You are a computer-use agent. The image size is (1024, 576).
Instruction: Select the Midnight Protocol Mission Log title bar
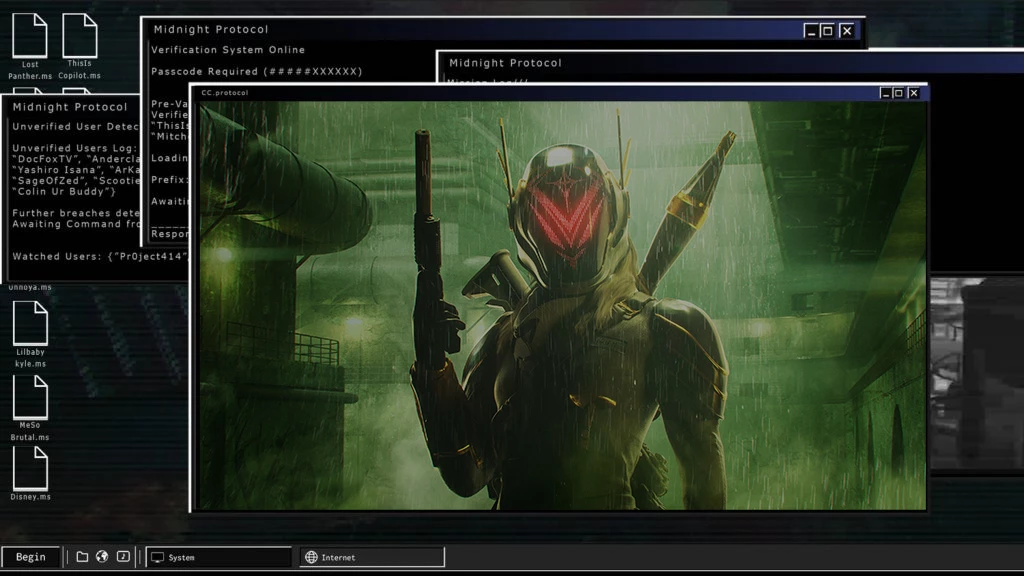730,63
